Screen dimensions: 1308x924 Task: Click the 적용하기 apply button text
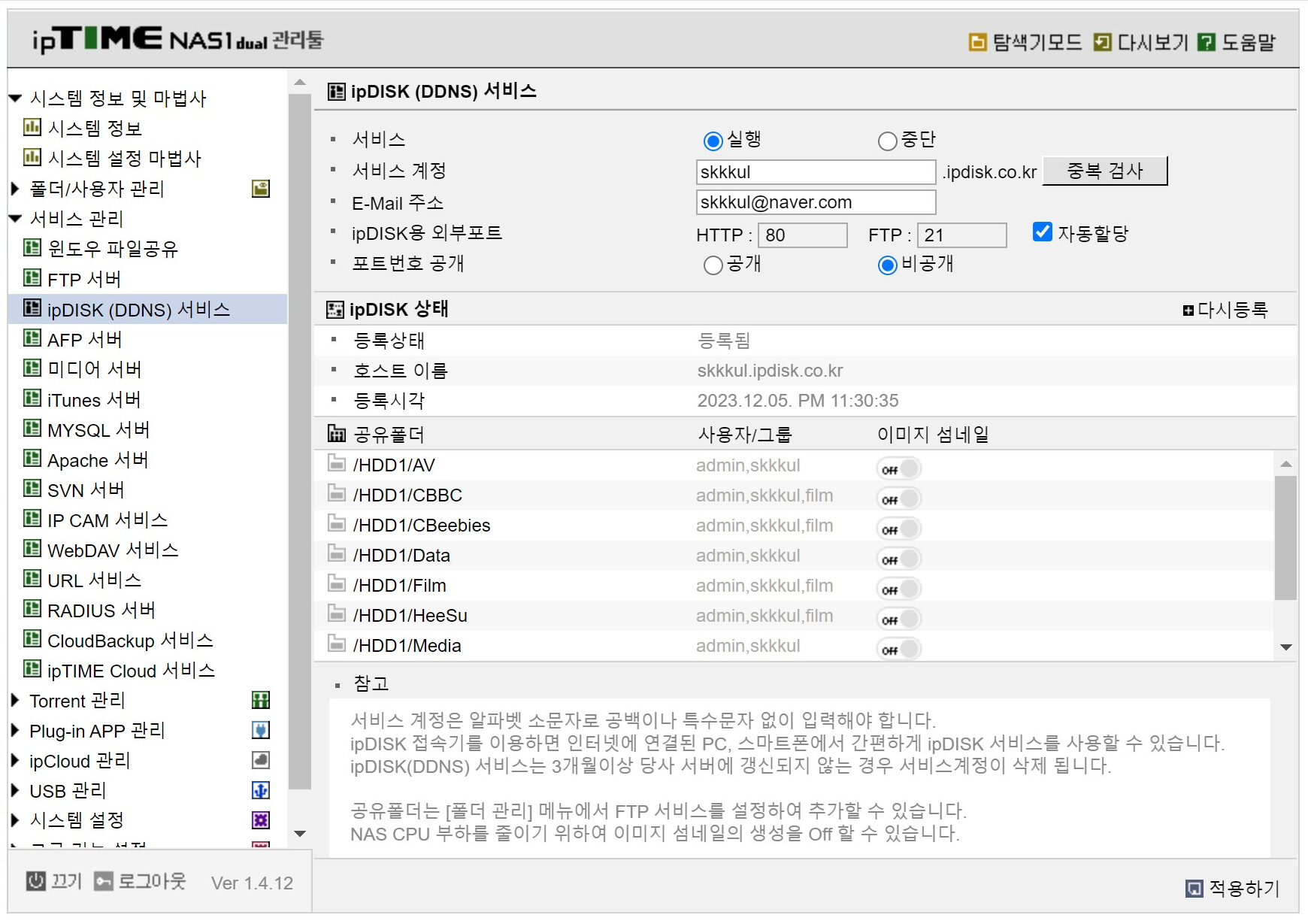point(1244,889)
